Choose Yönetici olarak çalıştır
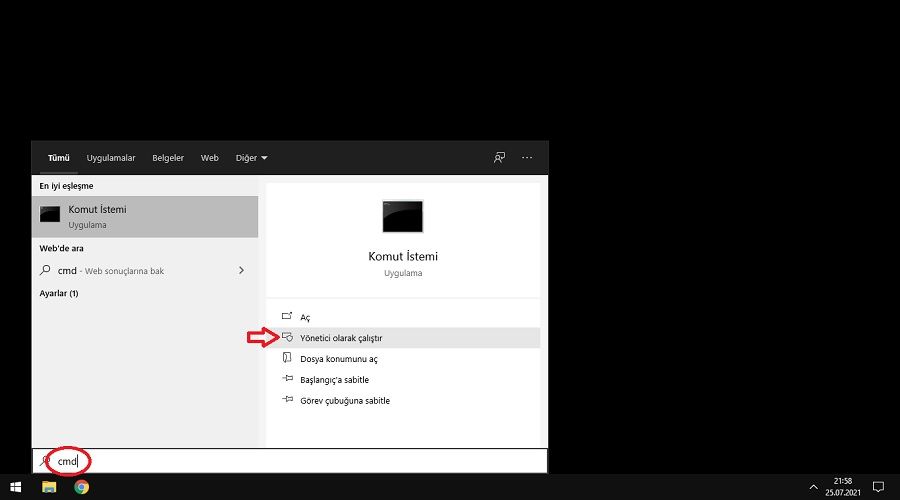This screenshot has height=500, width=900. 403,338
